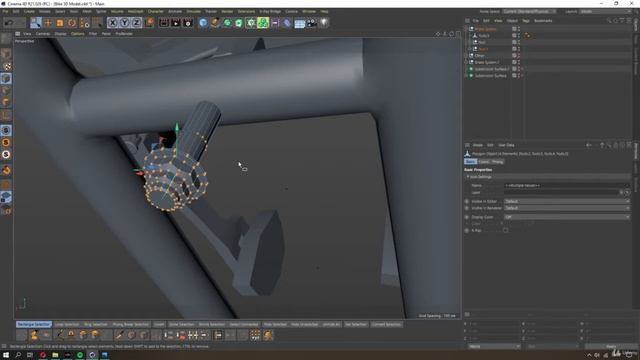Collapse the Icon Settings section
This screenshot has width=640, height=360.
tap(468, 177)
